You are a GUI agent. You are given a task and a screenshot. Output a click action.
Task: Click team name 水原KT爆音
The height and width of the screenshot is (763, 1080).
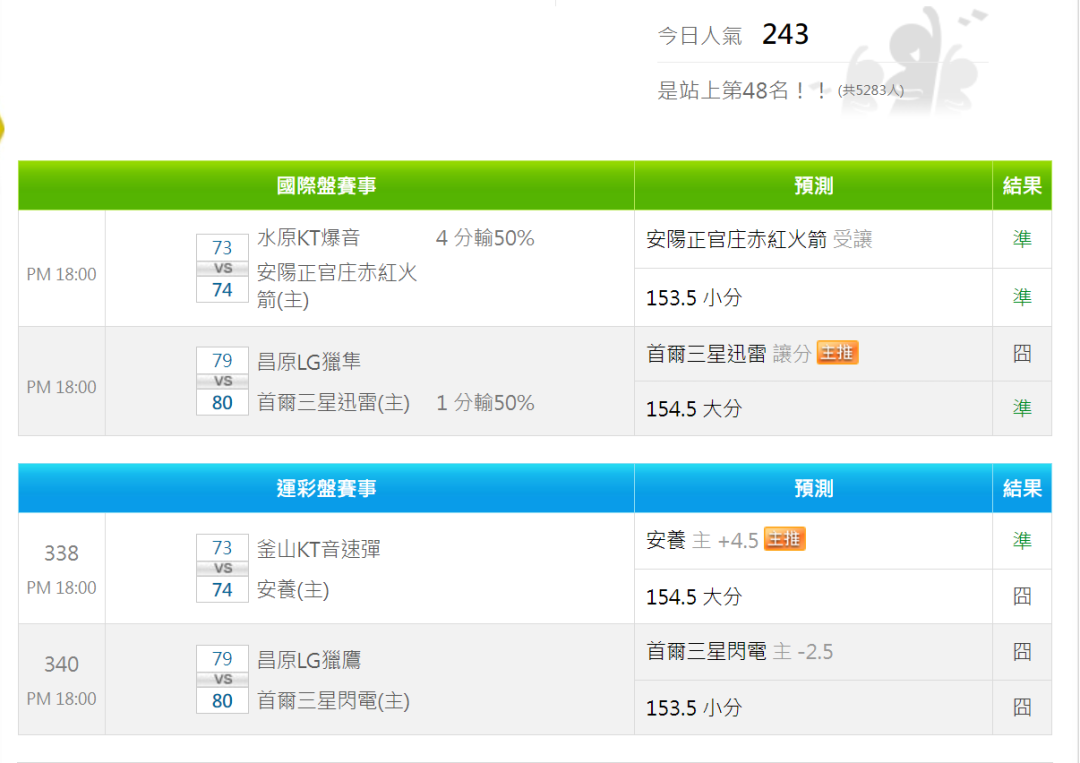pos(309,238)
